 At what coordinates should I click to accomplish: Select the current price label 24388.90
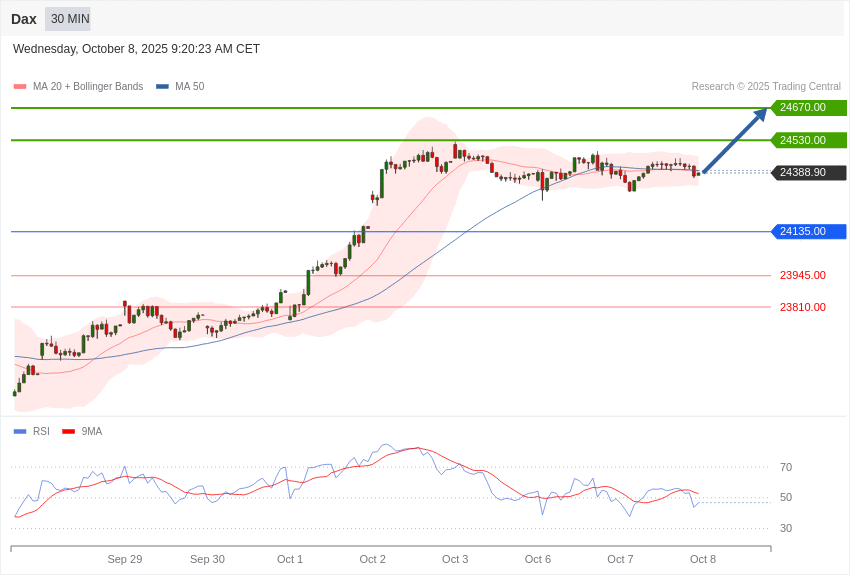[808, 173]
